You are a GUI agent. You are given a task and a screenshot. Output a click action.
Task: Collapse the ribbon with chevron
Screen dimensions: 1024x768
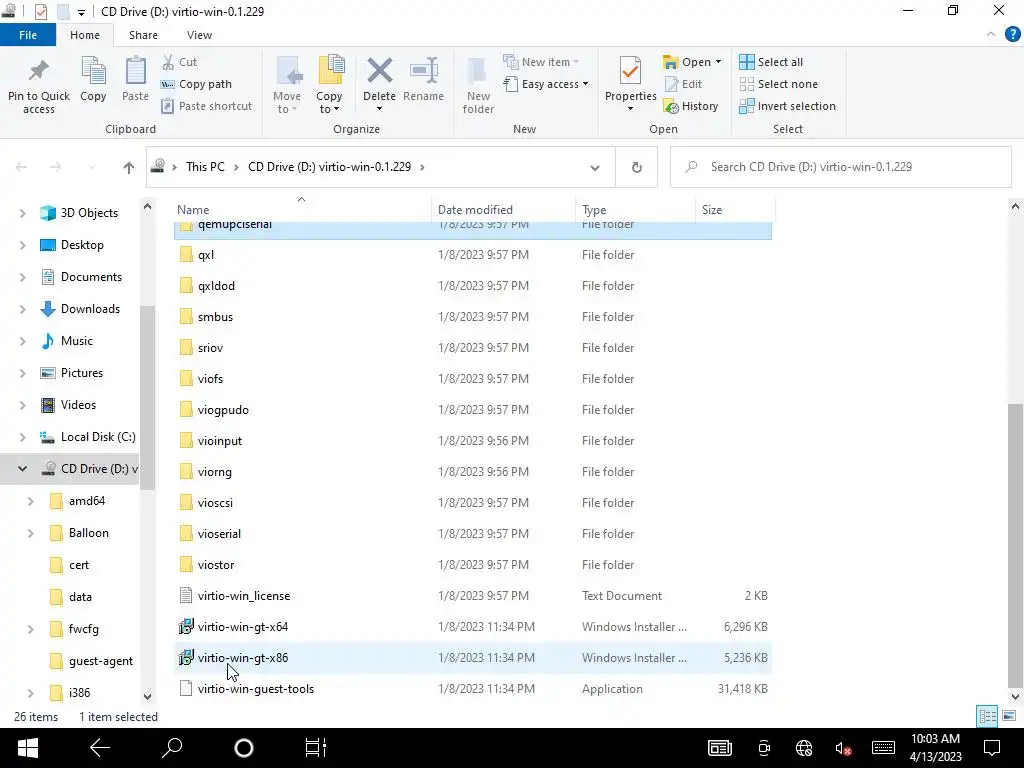pyautogui.click(x=991, y=35)
